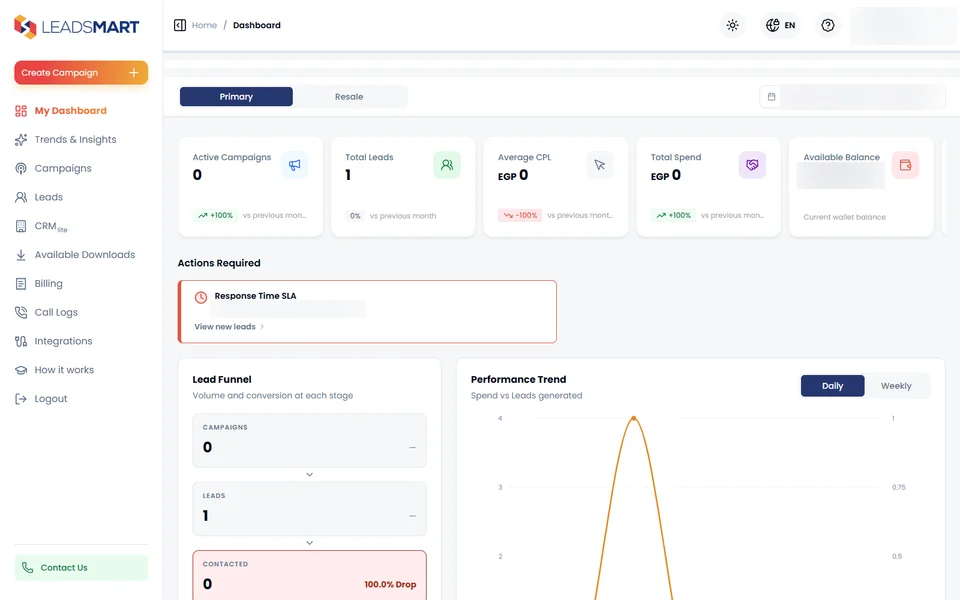This screenshot has height=600, width=960.
Task: Click the Contacted funnel stage card
Action: point(310,576)
